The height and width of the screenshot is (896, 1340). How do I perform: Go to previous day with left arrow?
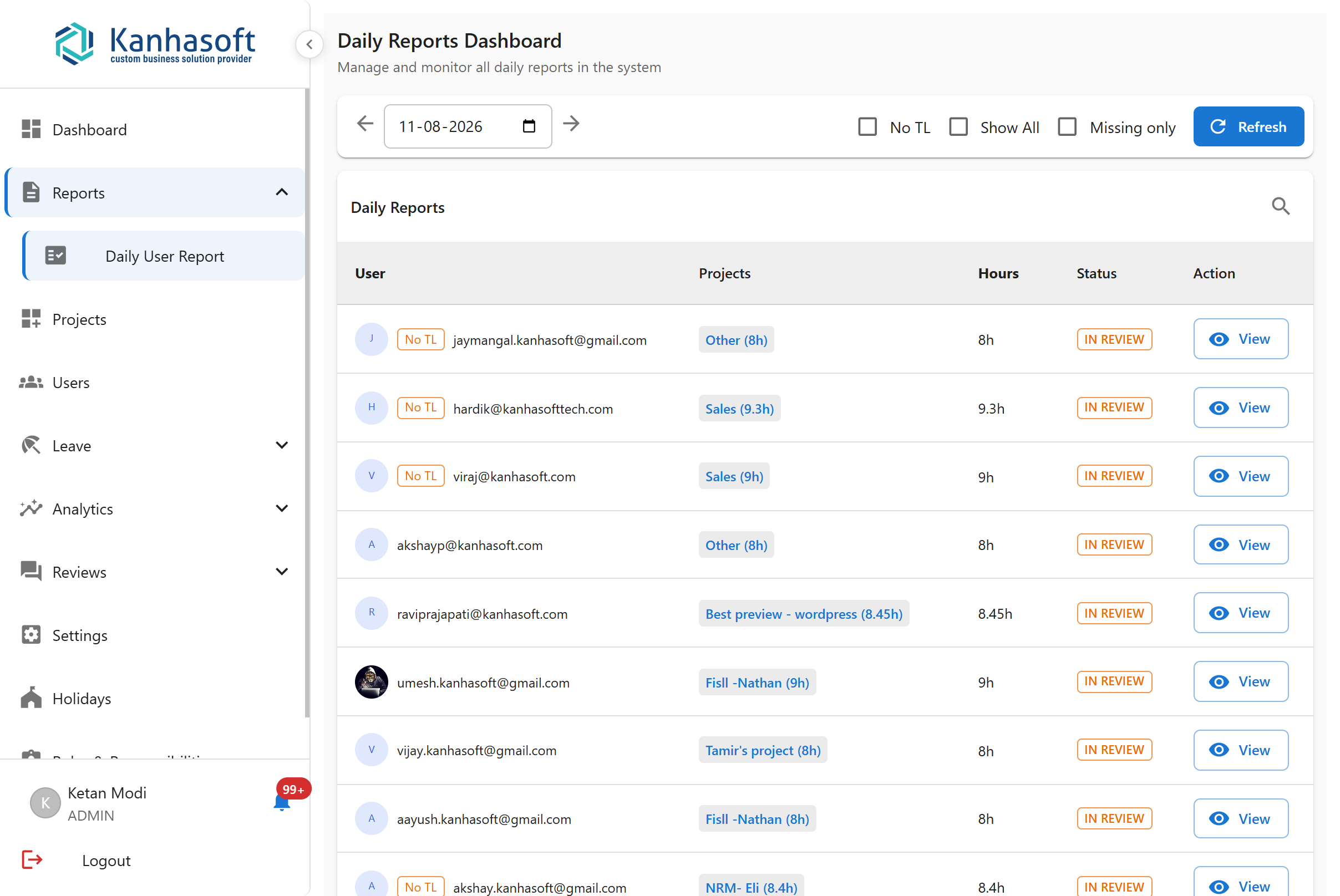(365, 124)
